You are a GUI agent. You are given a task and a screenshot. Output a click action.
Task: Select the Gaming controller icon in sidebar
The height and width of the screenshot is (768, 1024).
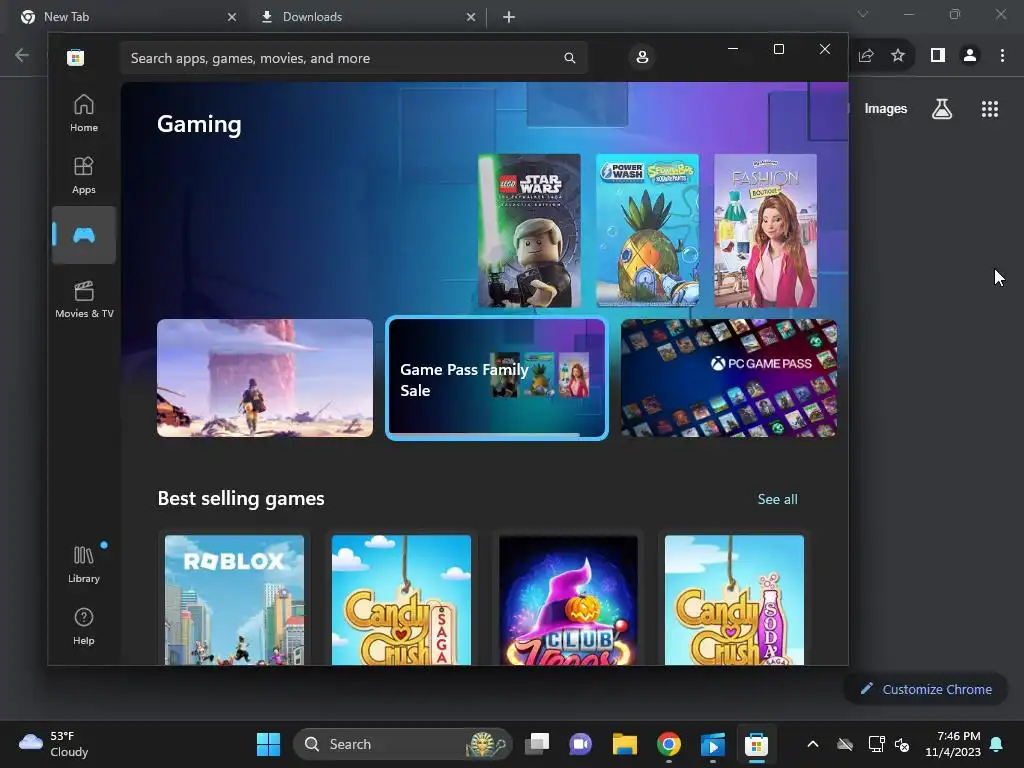click(x=84, y=235)
